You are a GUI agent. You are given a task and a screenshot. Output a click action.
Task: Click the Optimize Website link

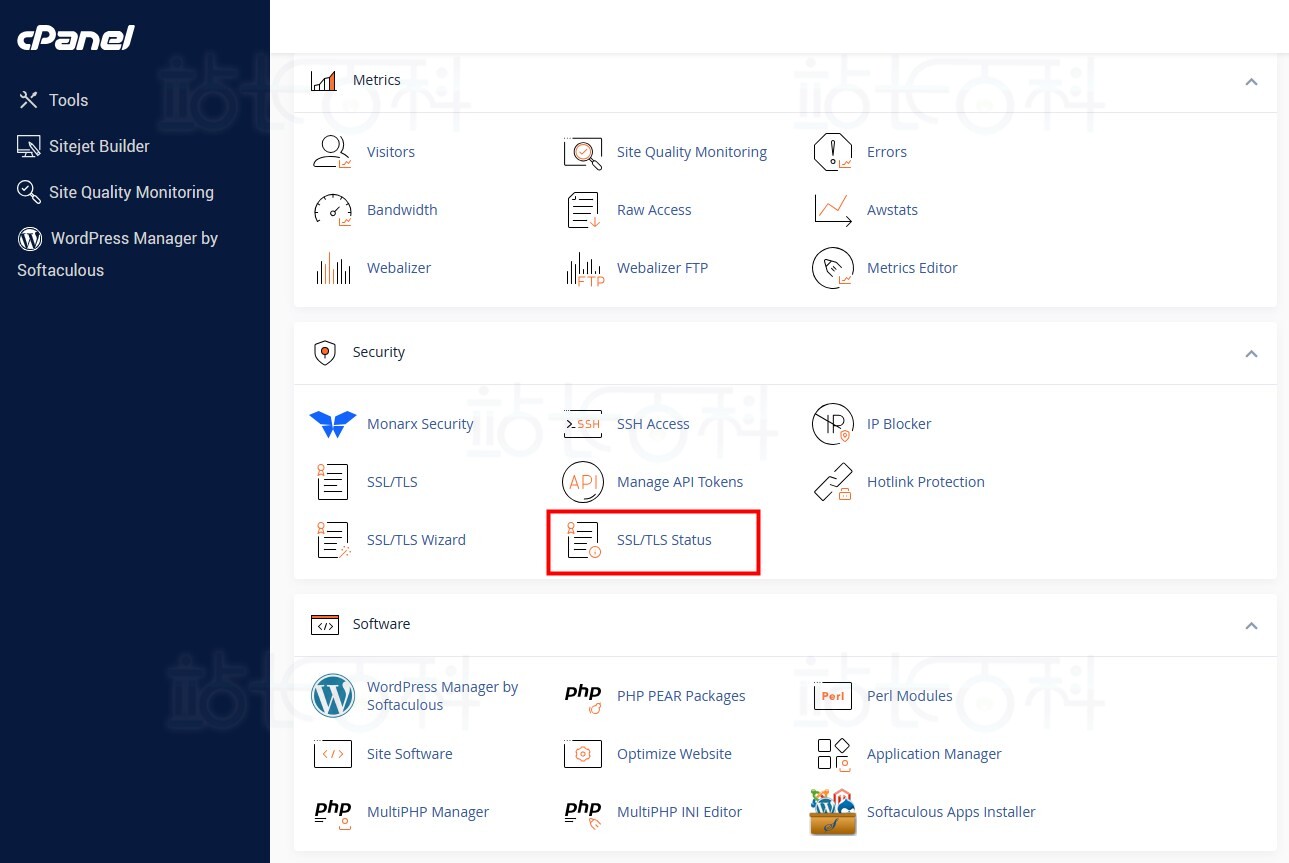[674, 754]
